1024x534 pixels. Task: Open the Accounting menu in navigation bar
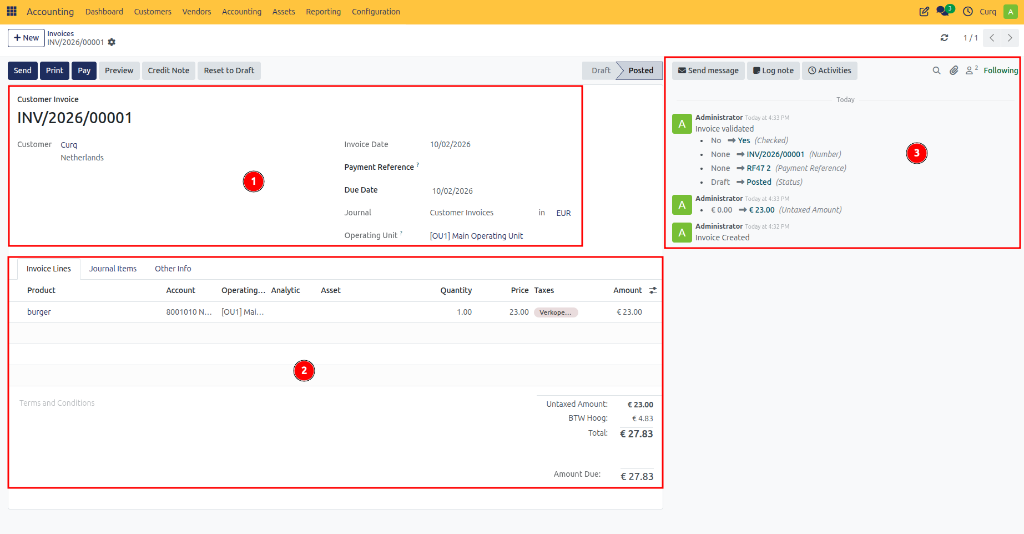(242, 12)
